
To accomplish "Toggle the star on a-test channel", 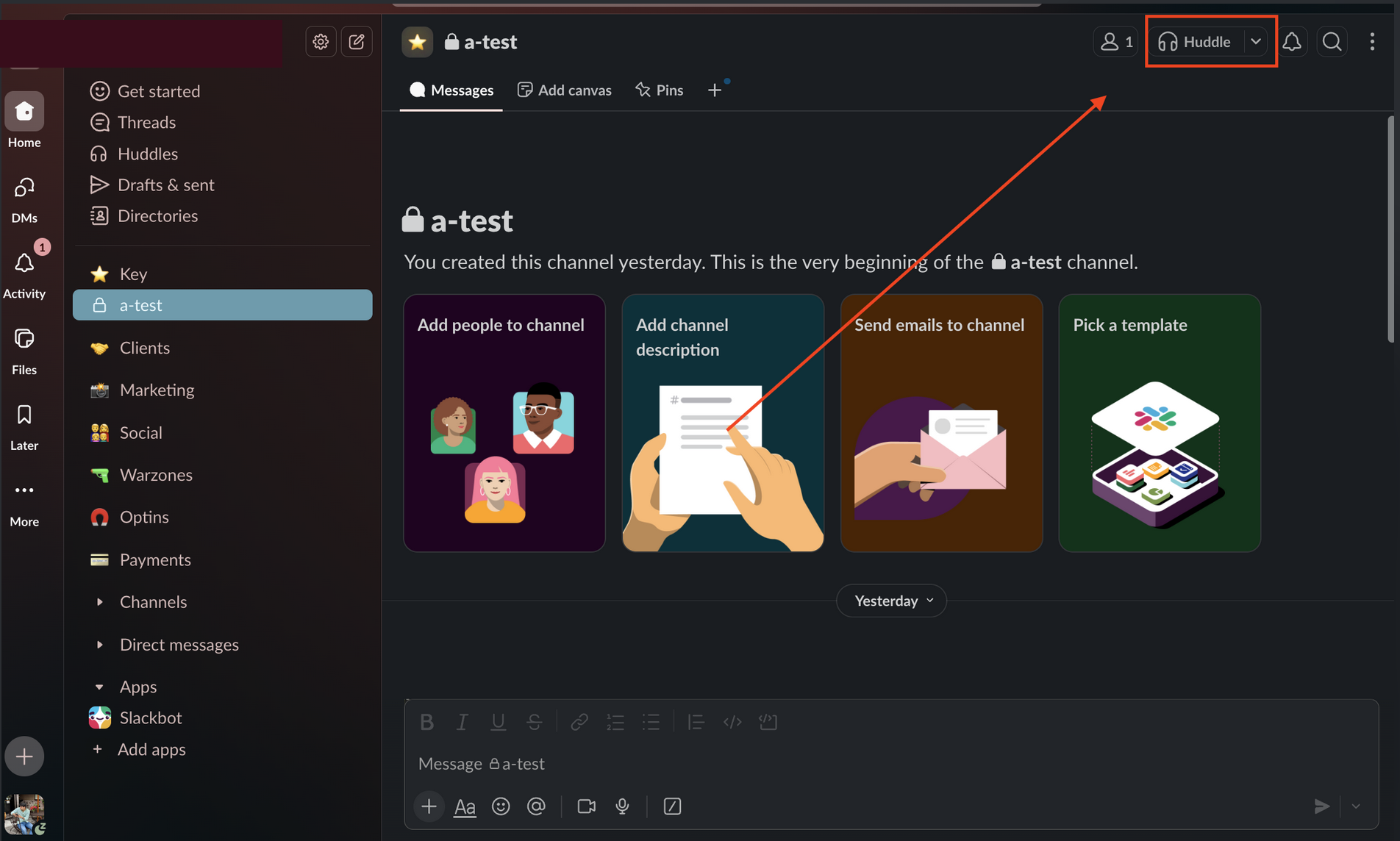I will pos(417,42).
